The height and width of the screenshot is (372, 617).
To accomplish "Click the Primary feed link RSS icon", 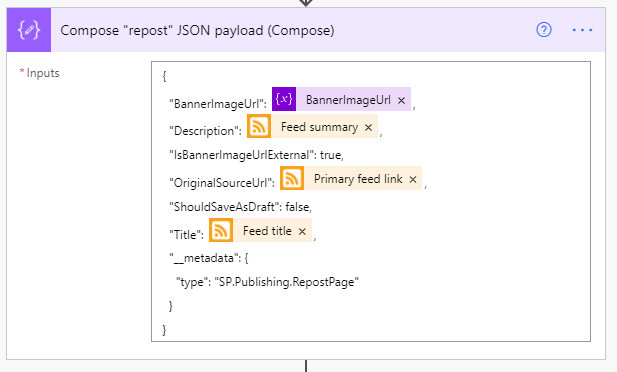I will (x=292, y=178).
